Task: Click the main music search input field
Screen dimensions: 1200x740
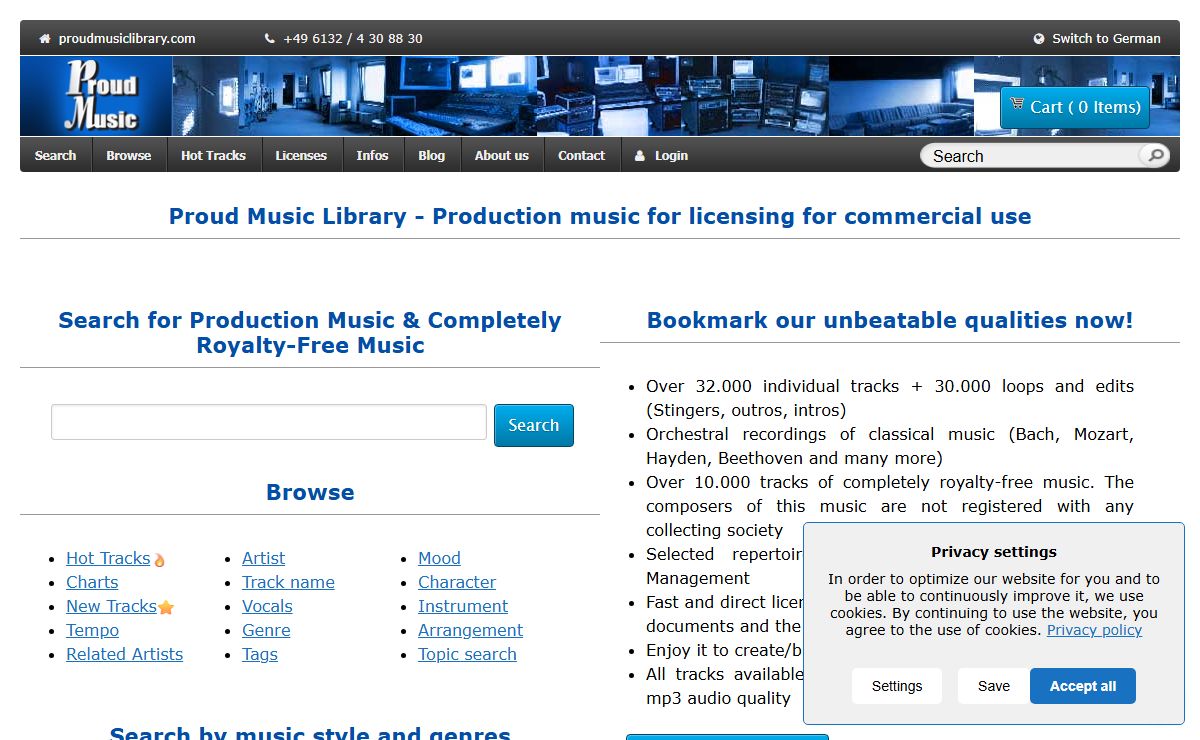Action: 269,422
